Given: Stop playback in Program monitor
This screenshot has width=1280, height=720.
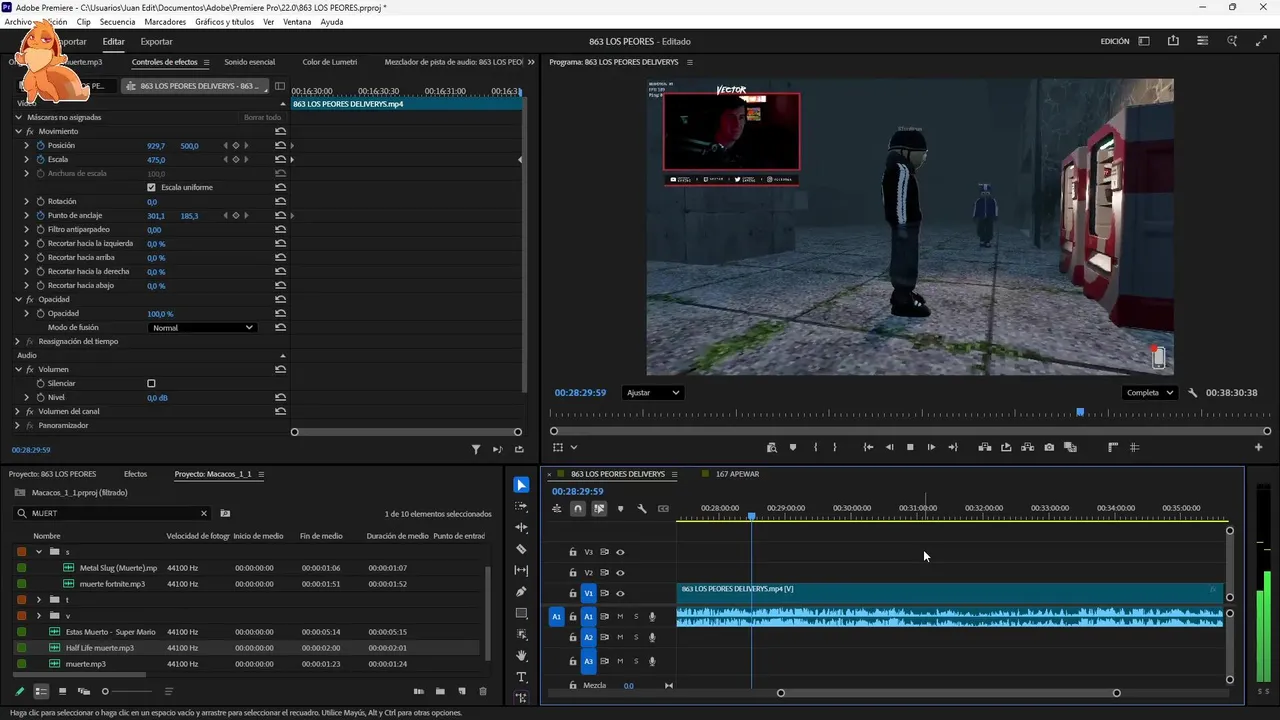Looking at the screenshot, I should (x=910, y=447).
